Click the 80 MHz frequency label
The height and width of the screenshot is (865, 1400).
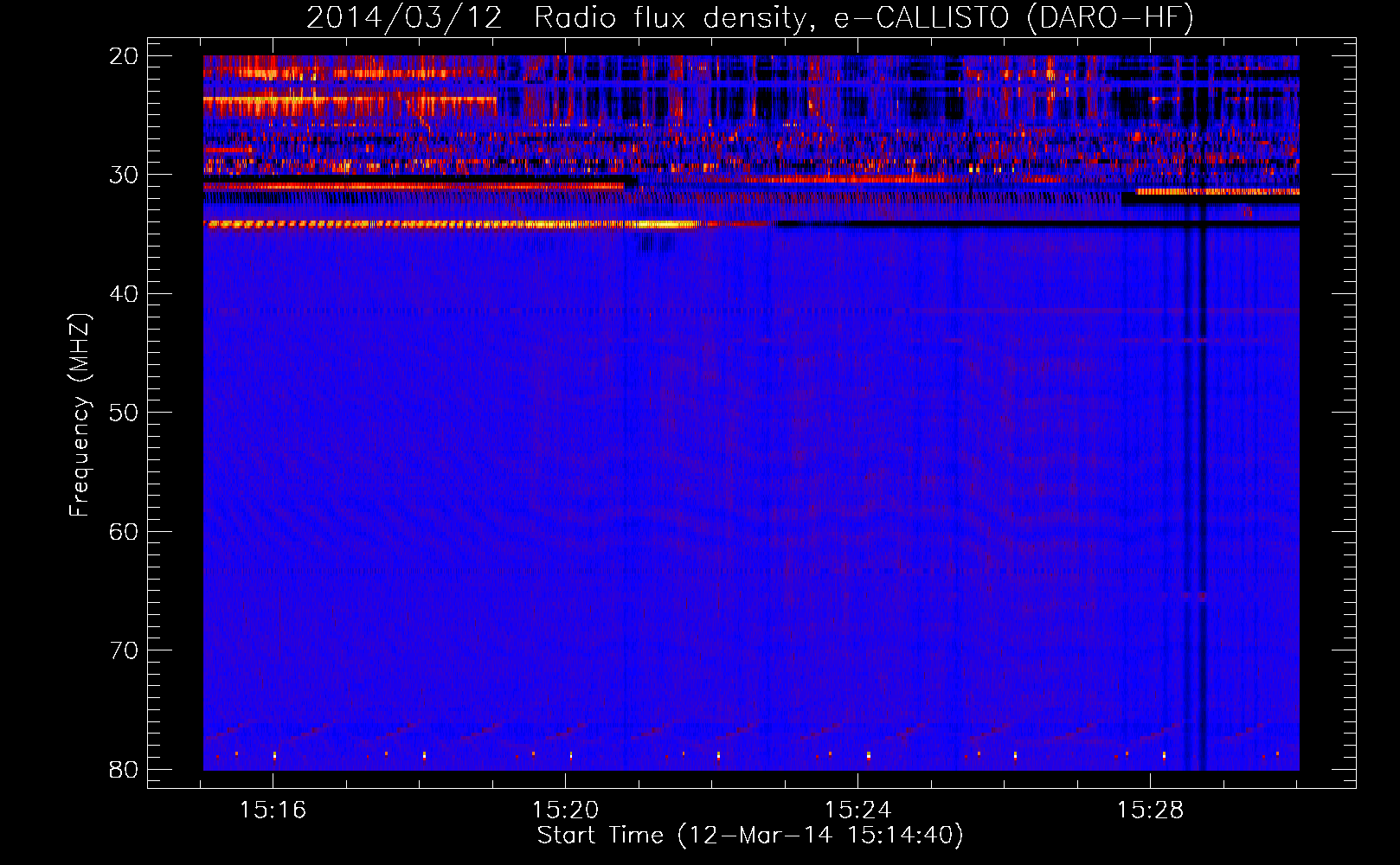tap(124, 769)
